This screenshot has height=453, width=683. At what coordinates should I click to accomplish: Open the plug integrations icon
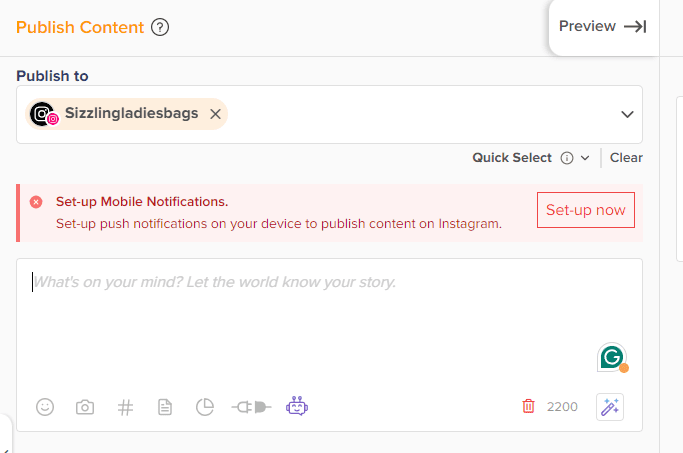point(251,407)
